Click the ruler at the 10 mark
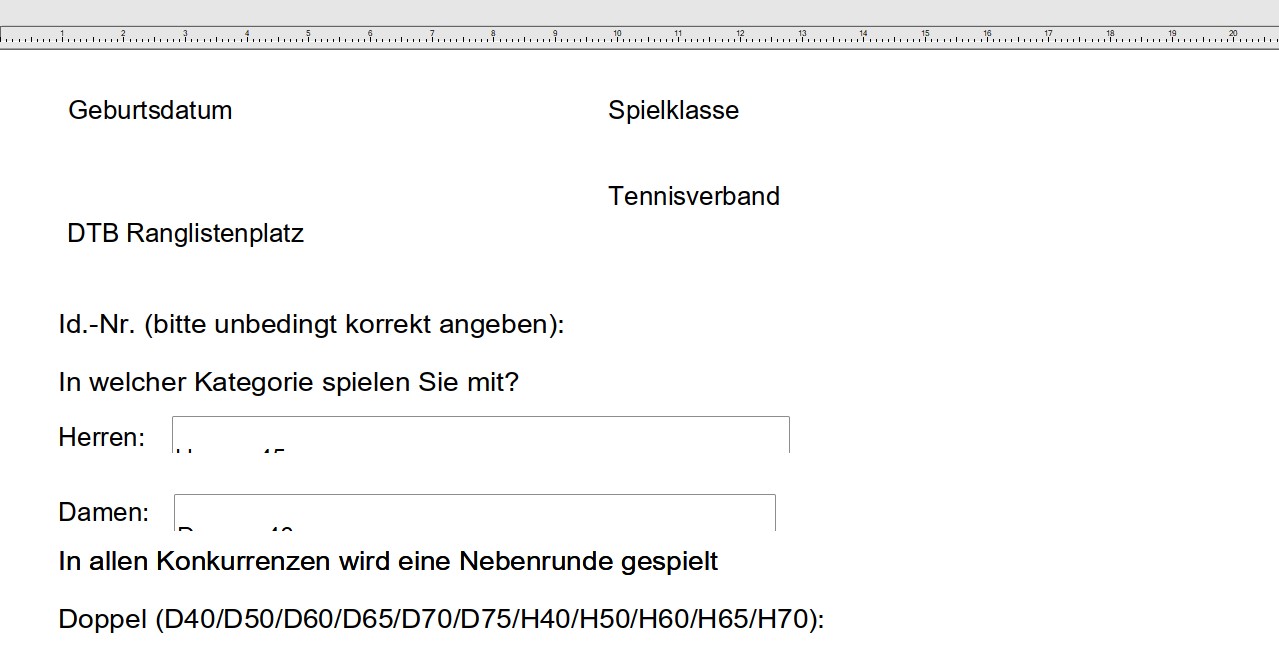The width and height of the screenshot is (1279, 658). pyautogui.click(x=617, y=37)
